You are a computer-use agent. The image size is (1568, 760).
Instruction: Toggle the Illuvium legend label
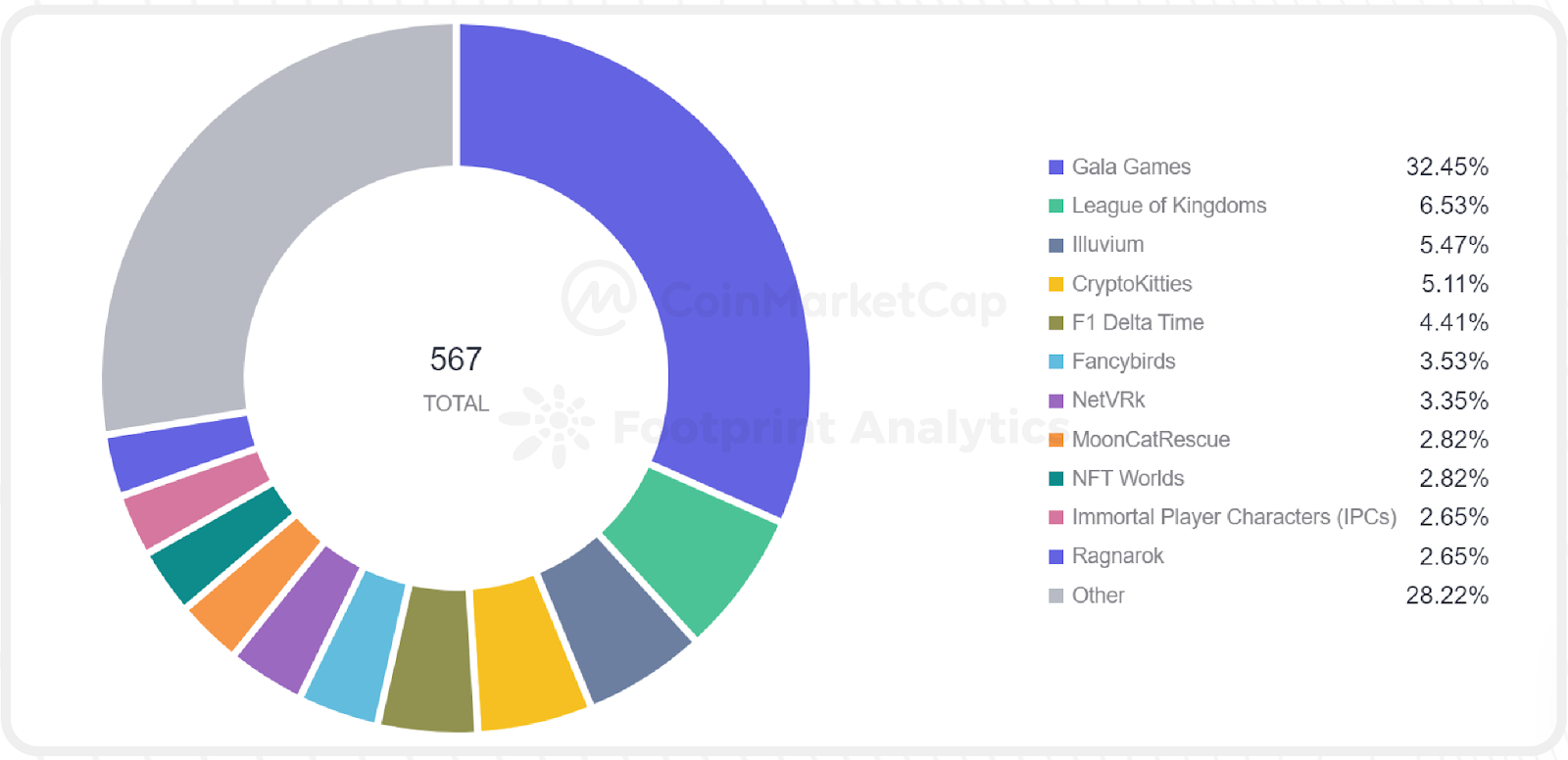point(1107,245)
